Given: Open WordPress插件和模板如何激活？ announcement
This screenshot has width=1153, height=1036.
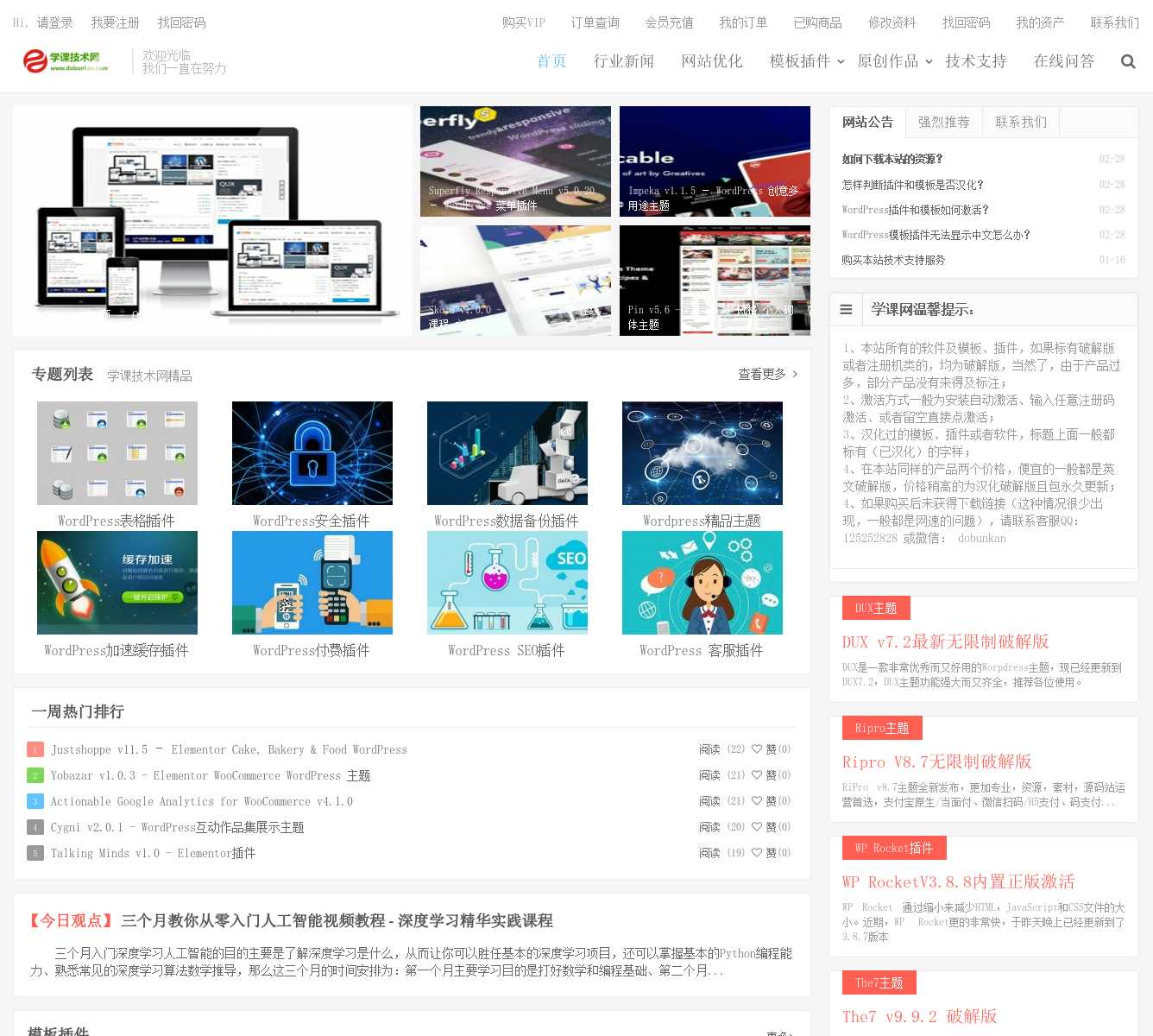Looking at the screenshot, I should (x=915, y=210).
